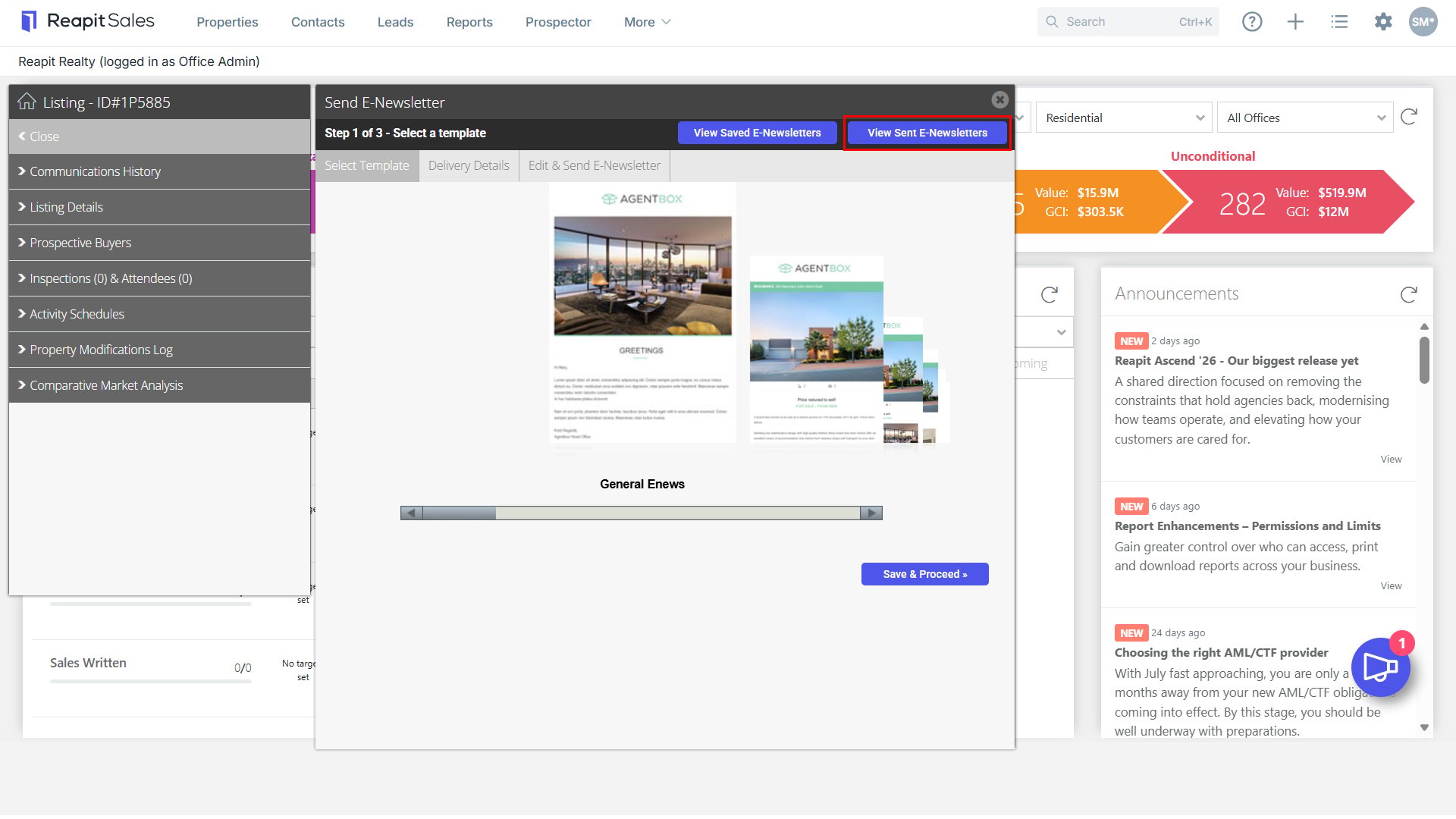Viewport: 1456px width, 819px height.
Task: Open the All Offices dropdown
Action: coord(1305,118)
